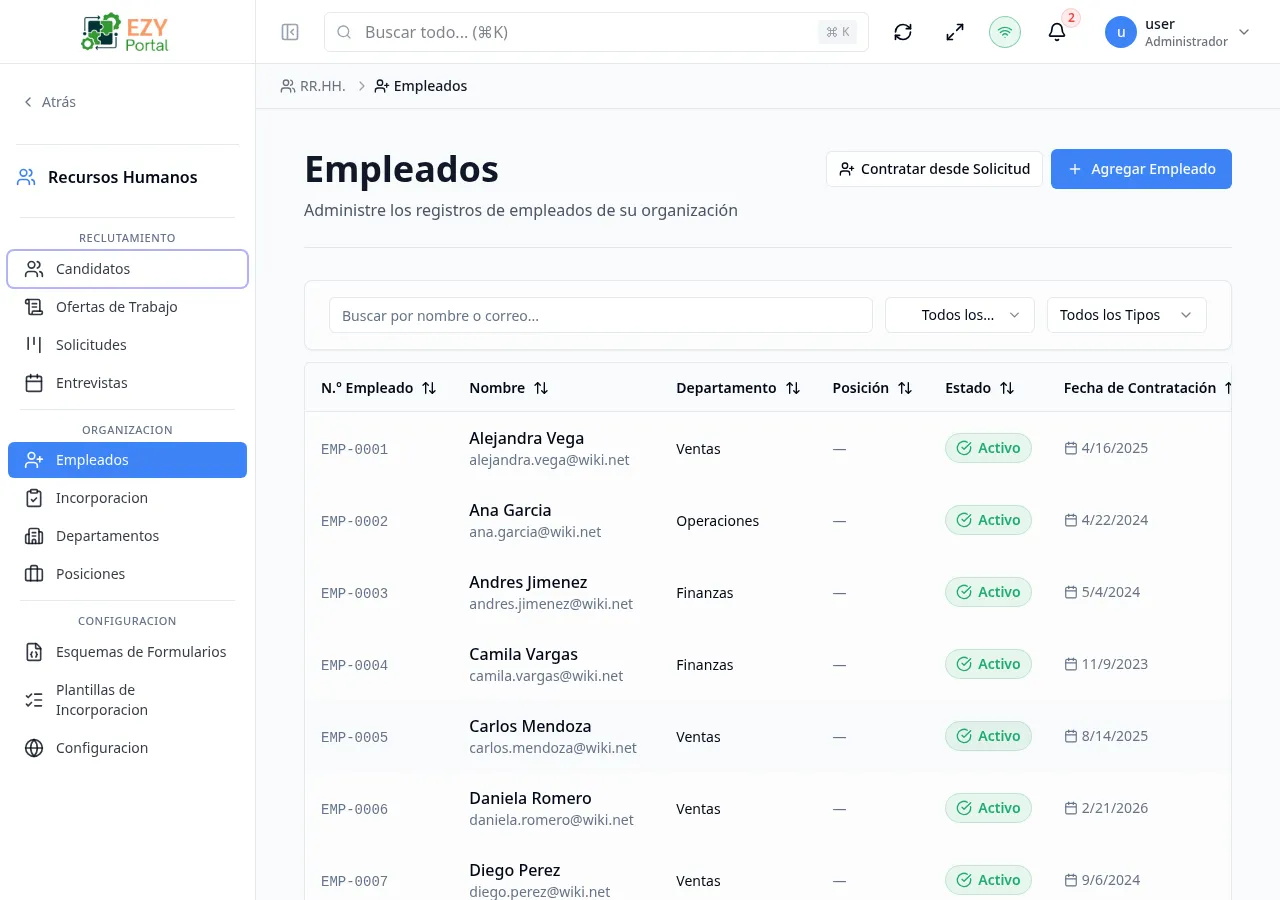Focus the search by name or email field
The image size is (1280, 900).
601,315
